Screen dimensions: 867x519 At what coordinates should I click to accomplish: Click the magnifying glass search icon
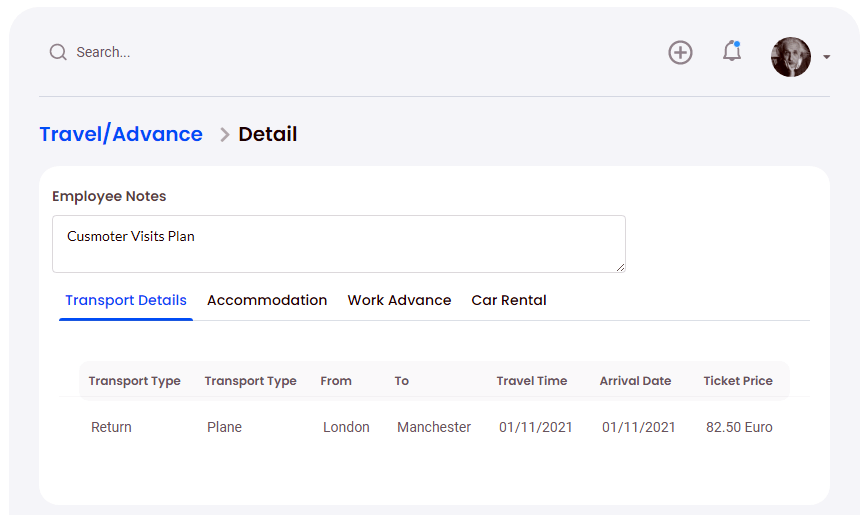click(x=58, y=52)
